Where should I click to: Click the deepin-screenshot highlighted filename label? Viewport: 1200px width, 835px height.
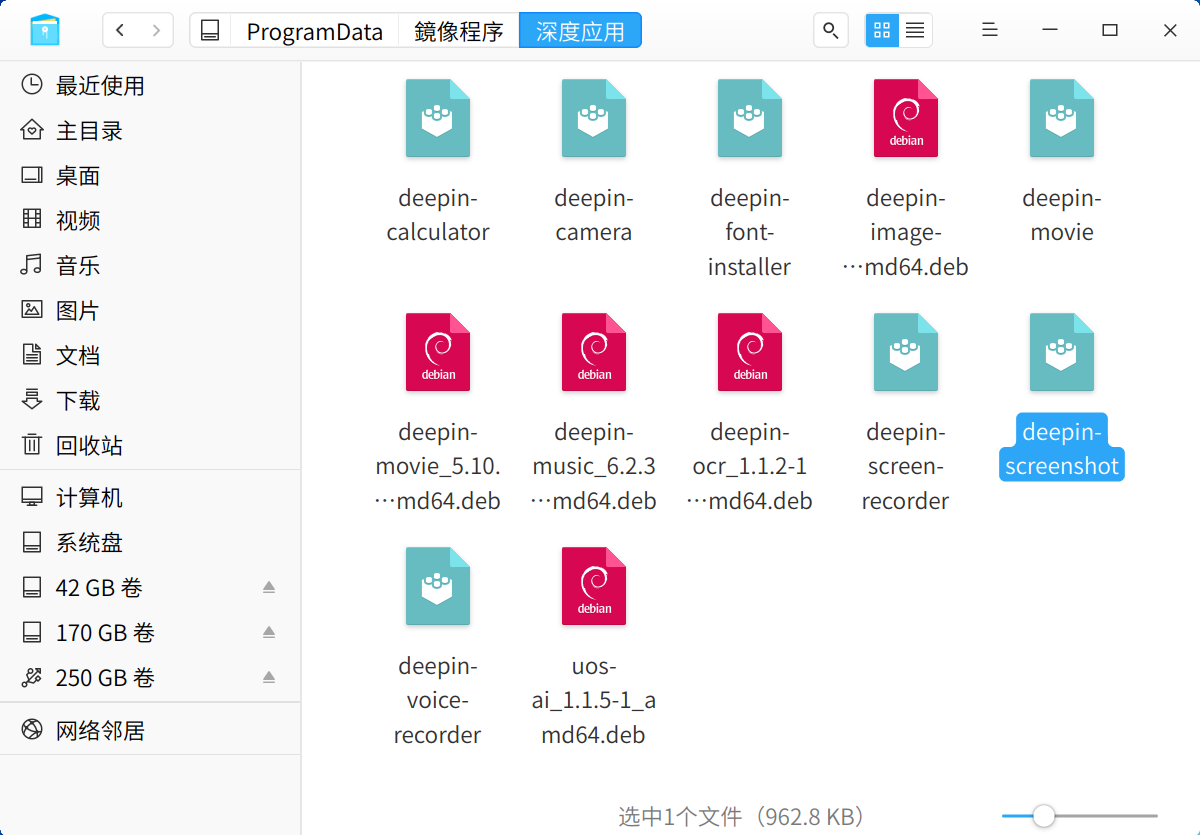click(x=1062, y=448)
